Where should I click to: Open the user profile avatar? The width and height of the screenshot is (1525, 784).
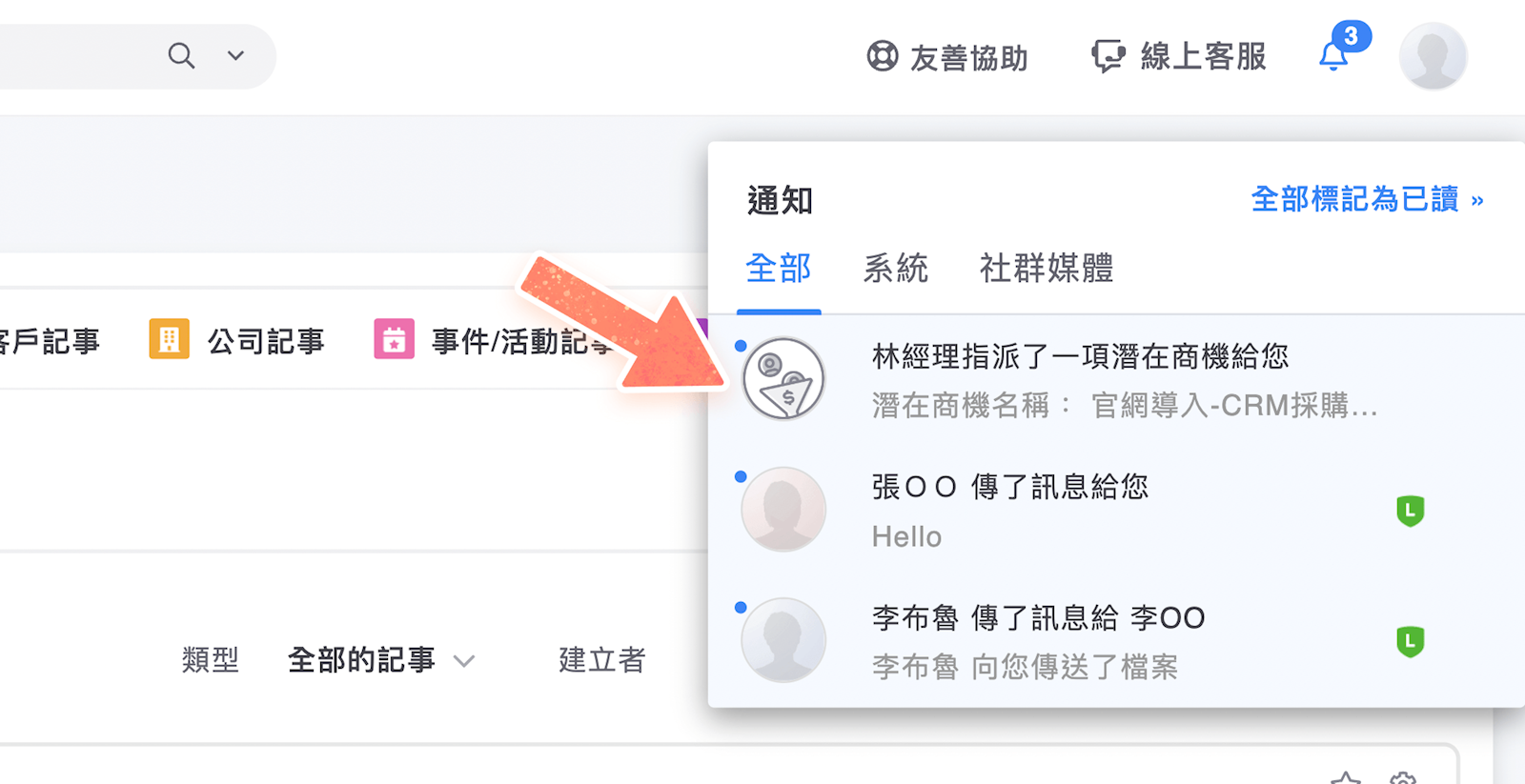click(1433, 57)
